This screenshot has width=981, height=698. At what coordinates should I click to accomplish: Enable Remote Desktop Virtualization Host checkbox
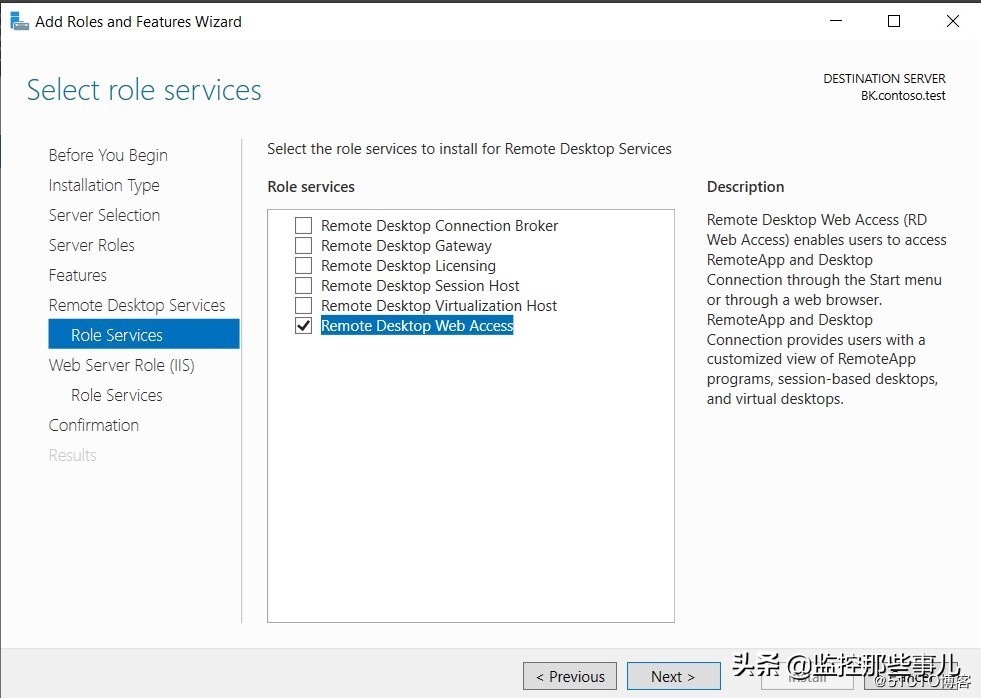[x=304, y=306]
